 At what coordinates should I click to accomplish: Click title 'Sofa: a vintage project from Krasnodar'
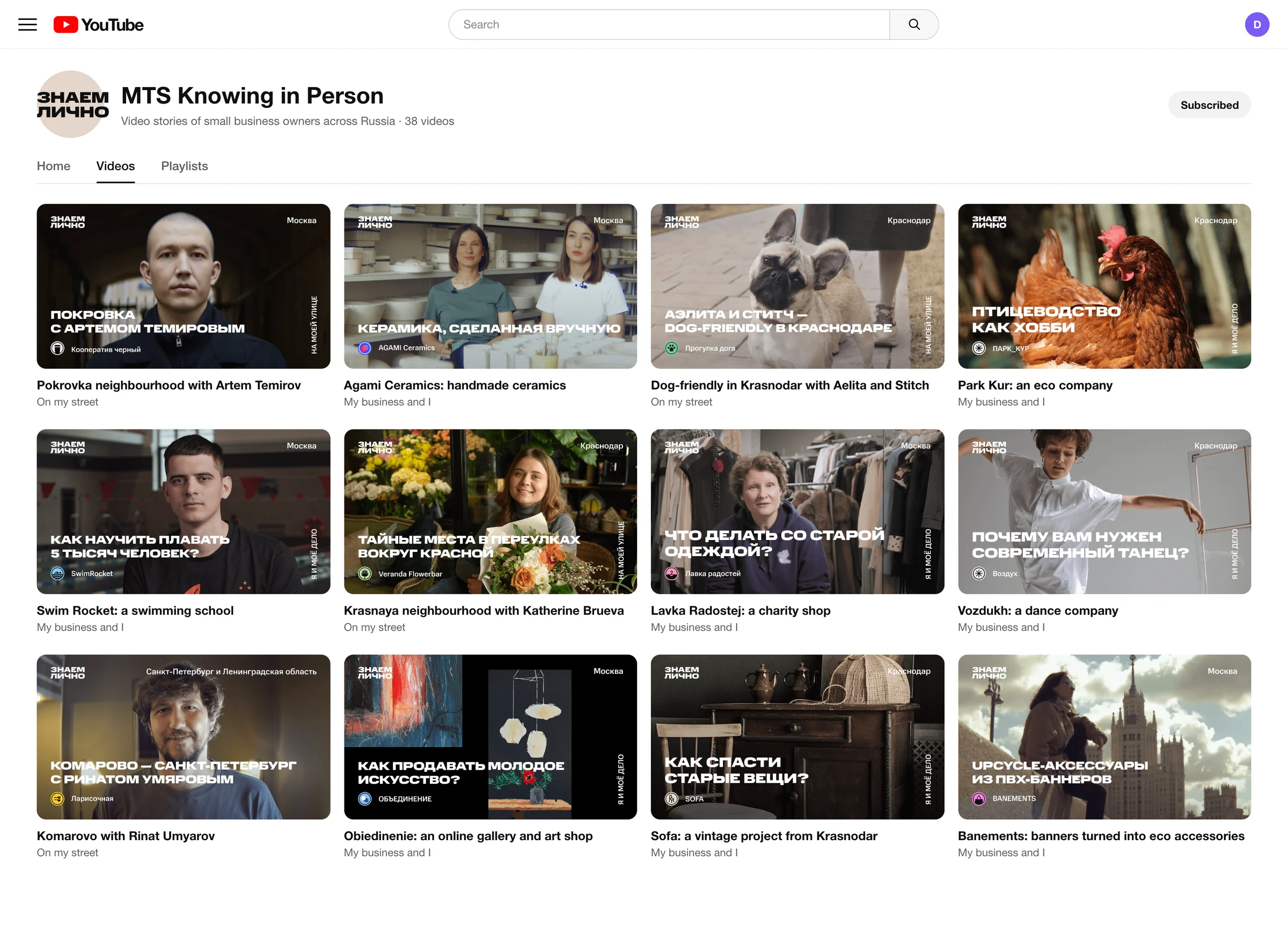pyautogui.click(x=764, y=836)
